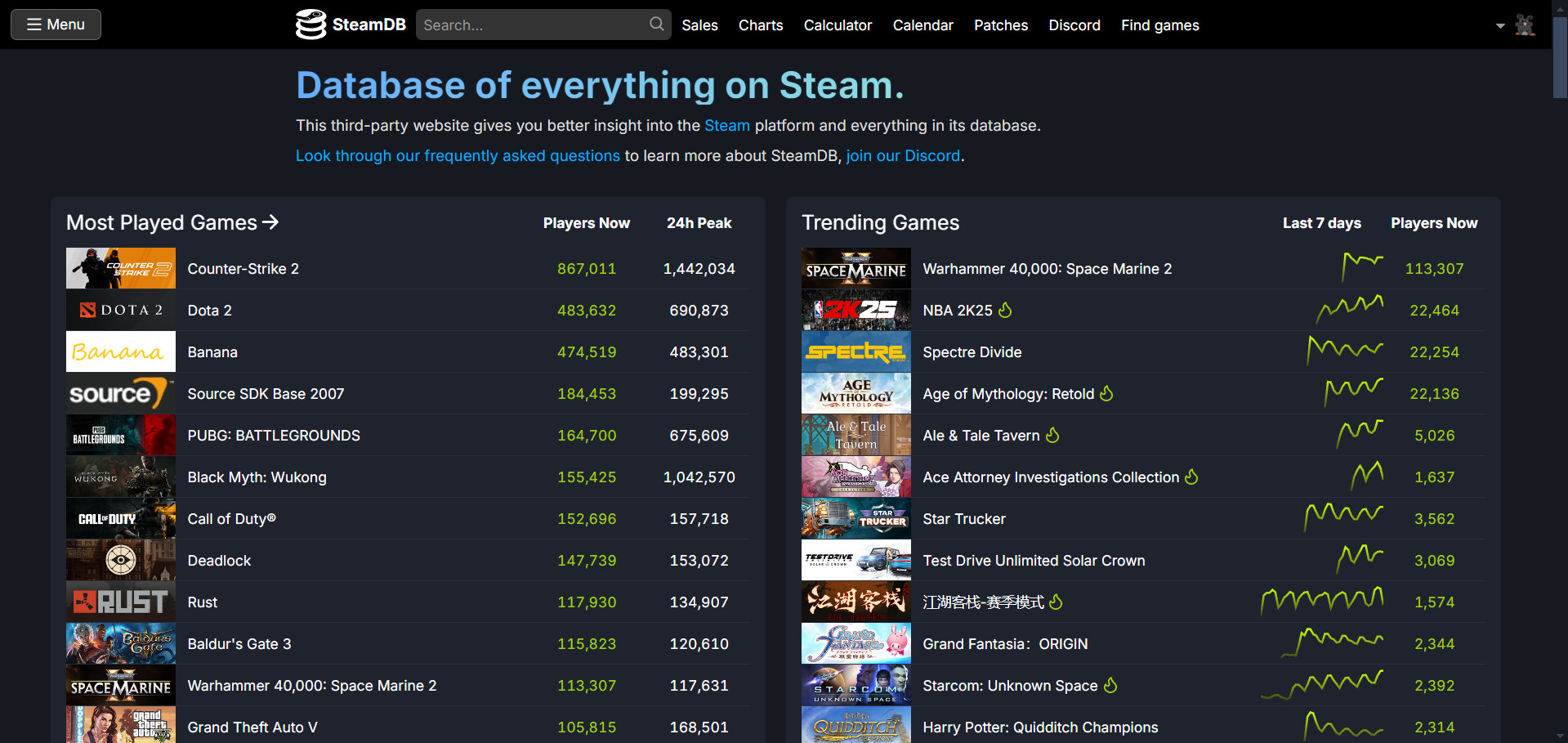1568x743 pixels.
Task: Click the search magnifier icon
Action: pyautogui.click(x=656, y=25)
